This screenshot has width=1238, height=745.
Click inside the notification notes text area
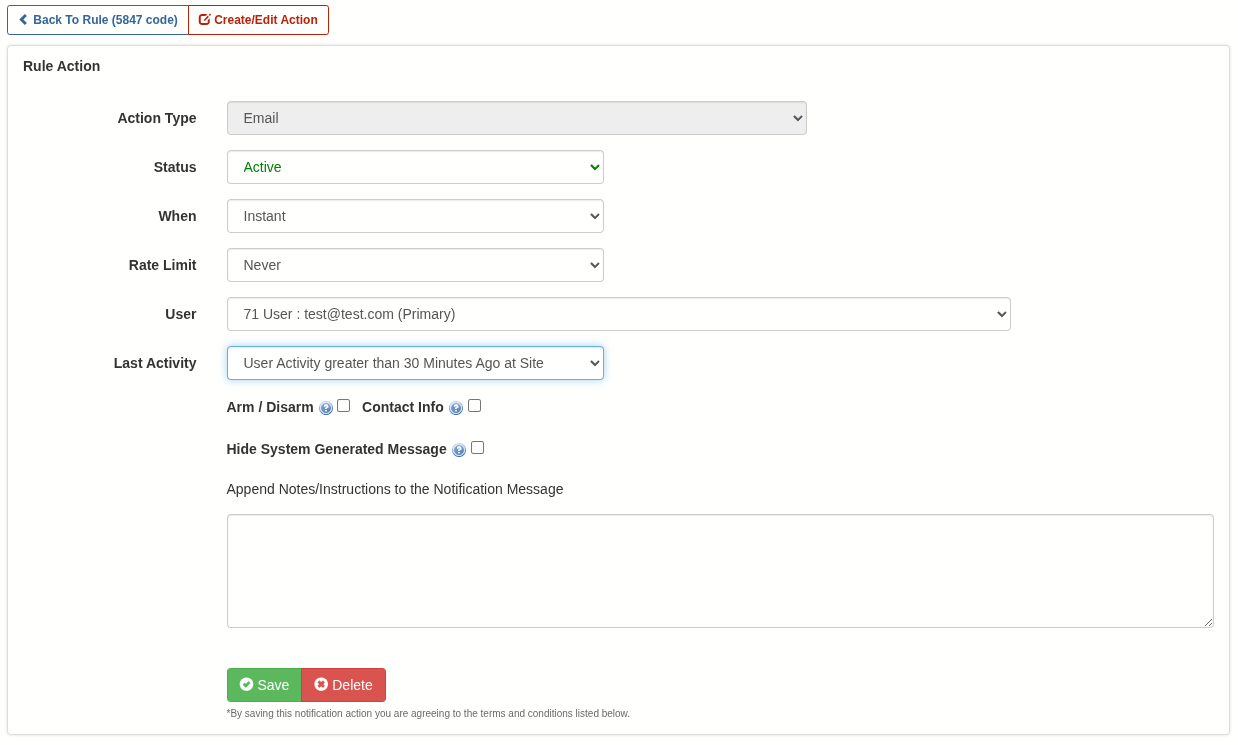(720, 570)
